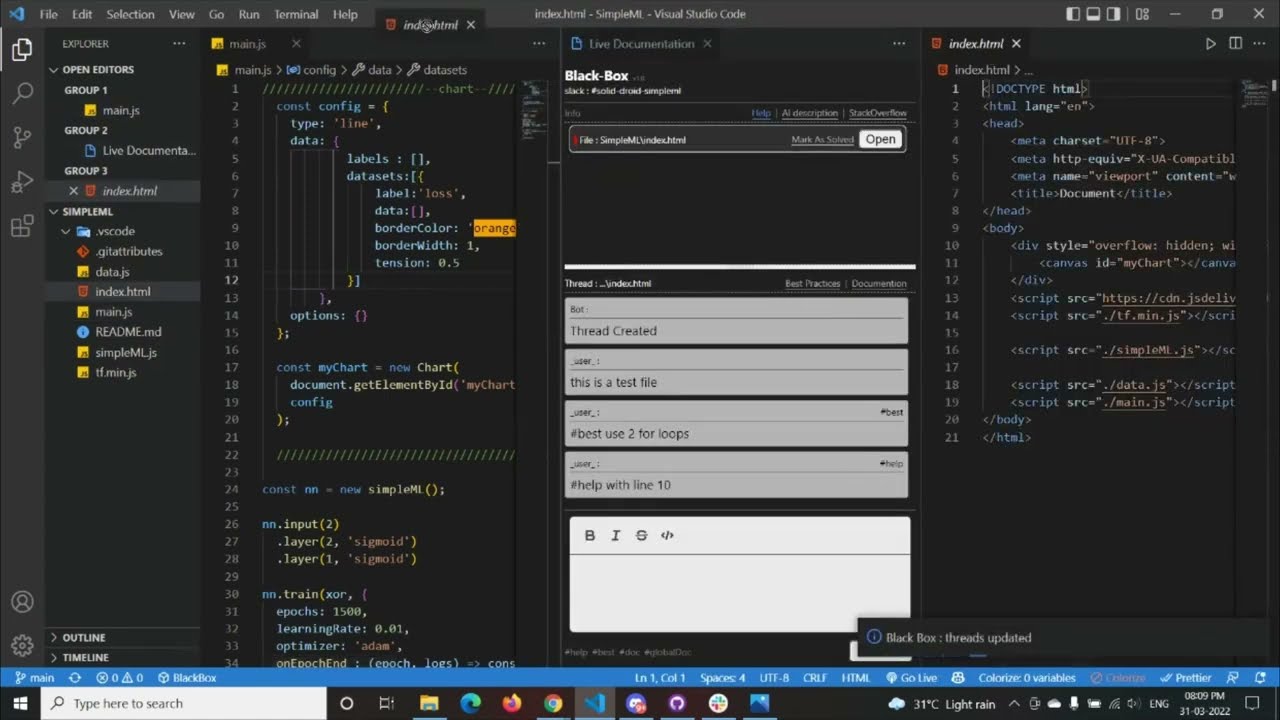Change CRLF end of line sequence
1280x720 pixels.
815,678
